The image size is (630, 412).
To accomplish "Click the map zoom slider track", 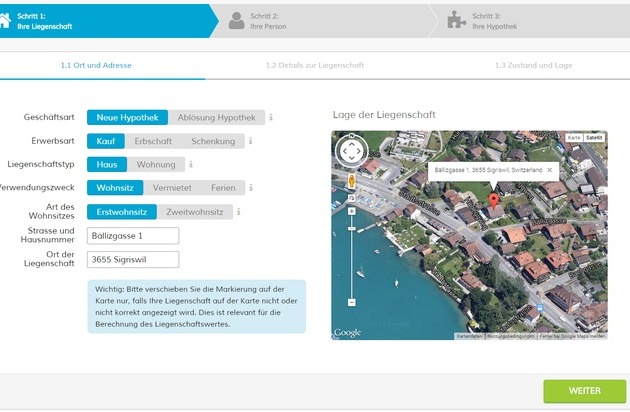I will click(x=352, y=255).
